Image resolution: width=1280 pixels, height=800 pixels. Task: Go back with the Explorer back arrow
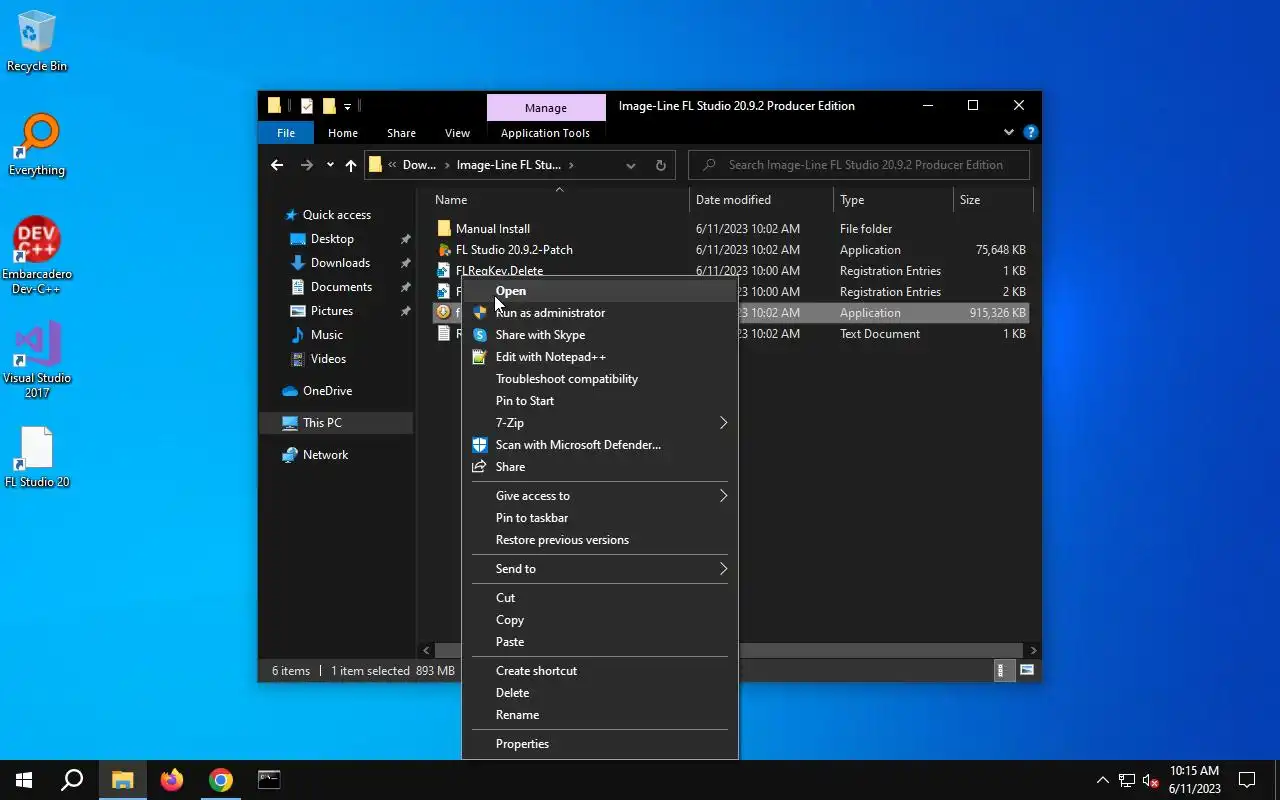pos(277,165)
